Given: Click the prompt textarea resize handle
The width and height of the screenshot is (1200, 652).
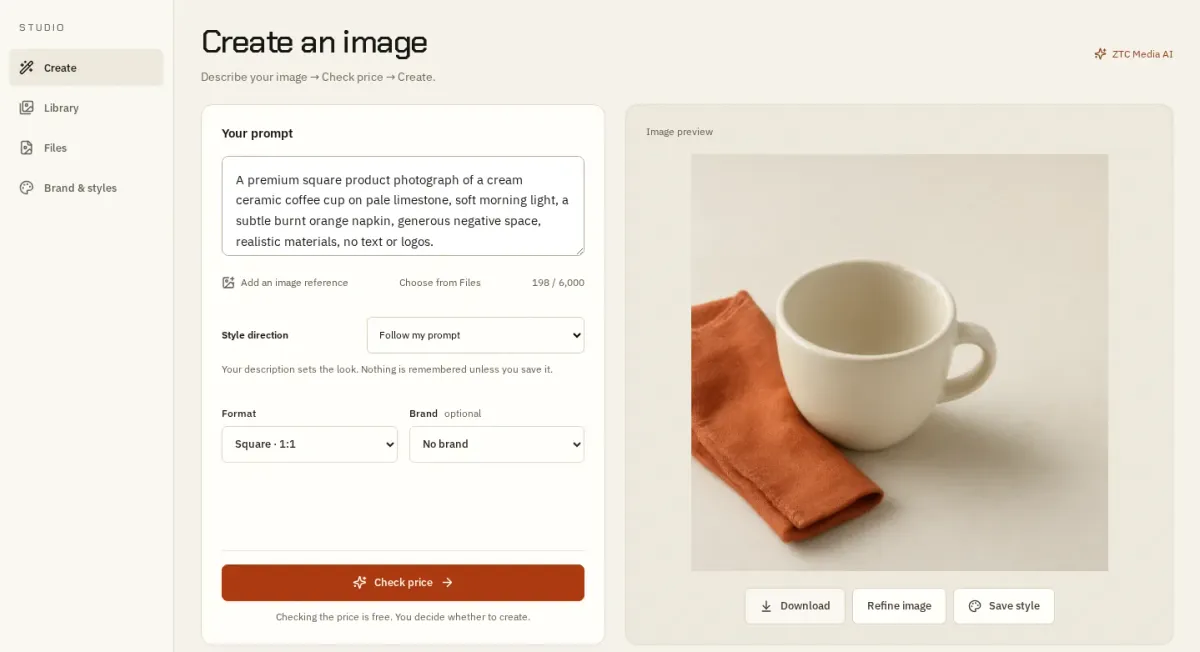Looking at the screenshot, I should pos(578,250).
